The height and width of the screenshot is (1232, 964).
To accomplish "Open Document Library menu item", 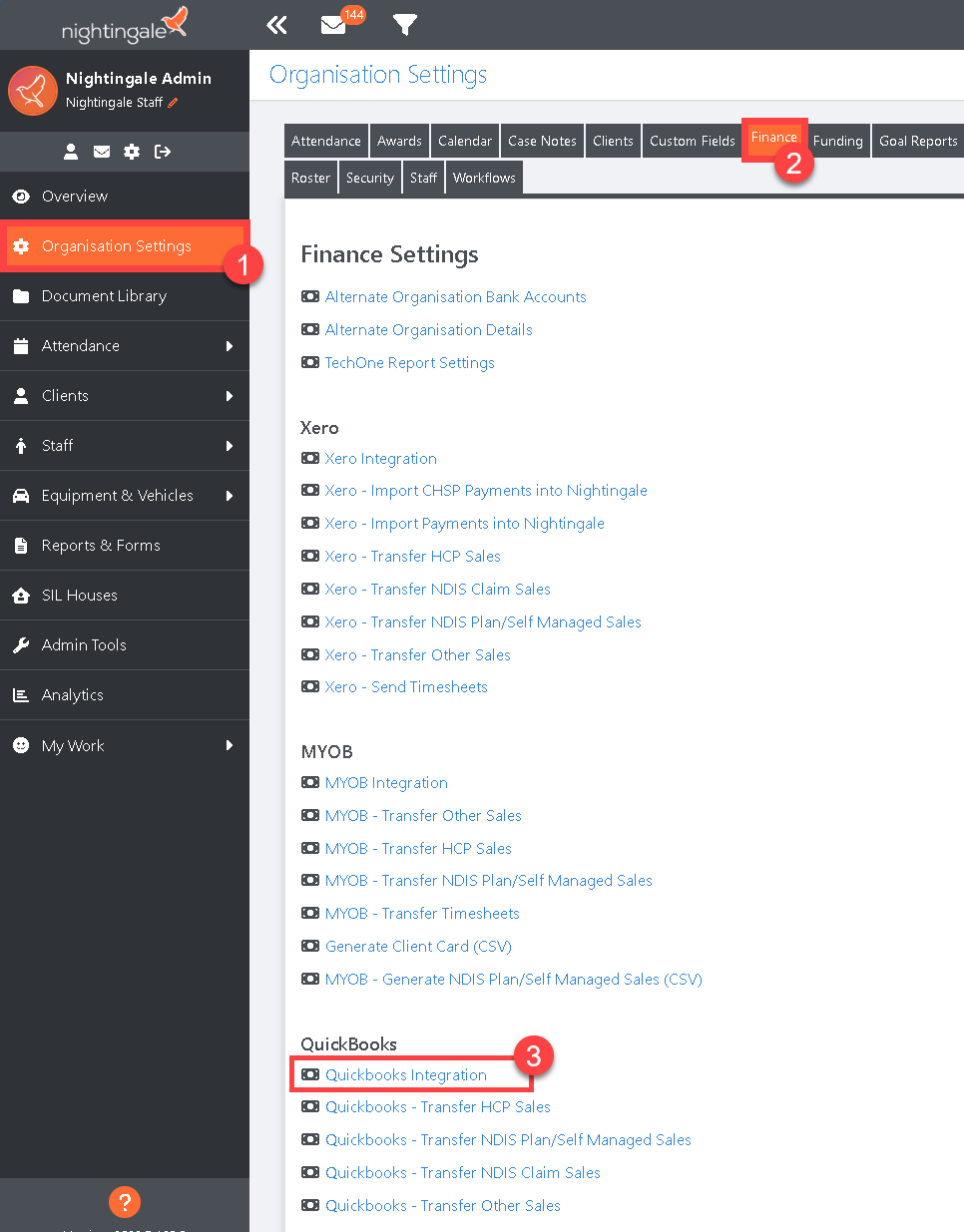I will [125, 296].
